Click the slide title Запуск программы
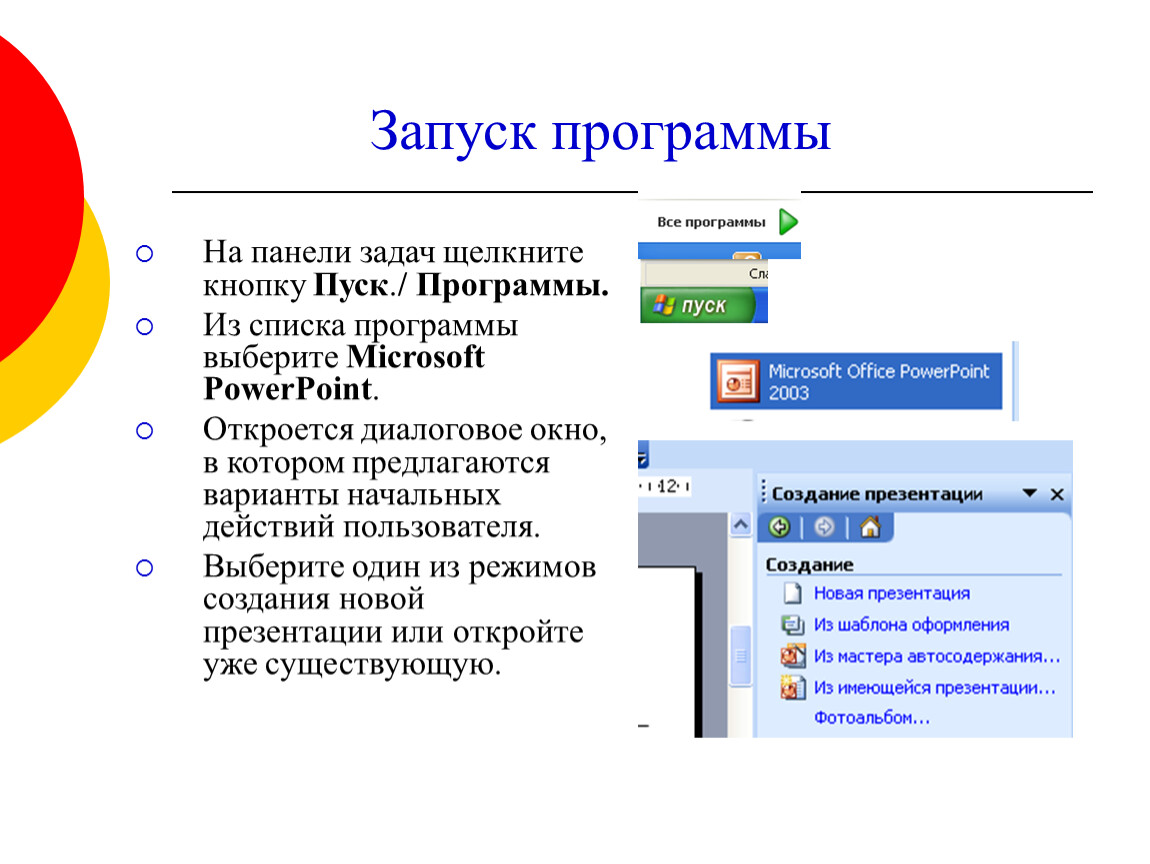 [x=600, y=131]
